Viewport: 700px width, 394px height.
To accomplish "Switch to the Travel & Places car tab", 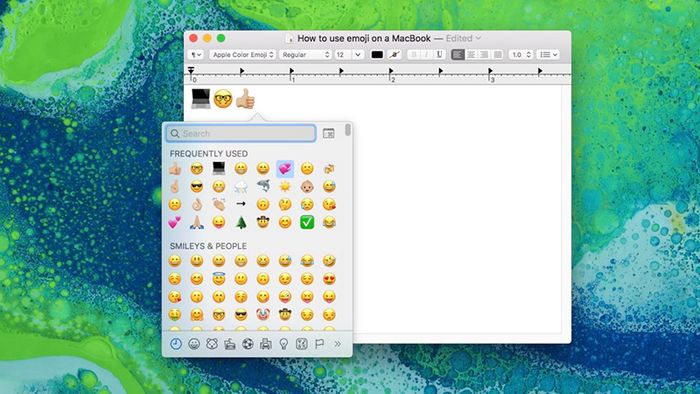I will (x=266, y=344).
